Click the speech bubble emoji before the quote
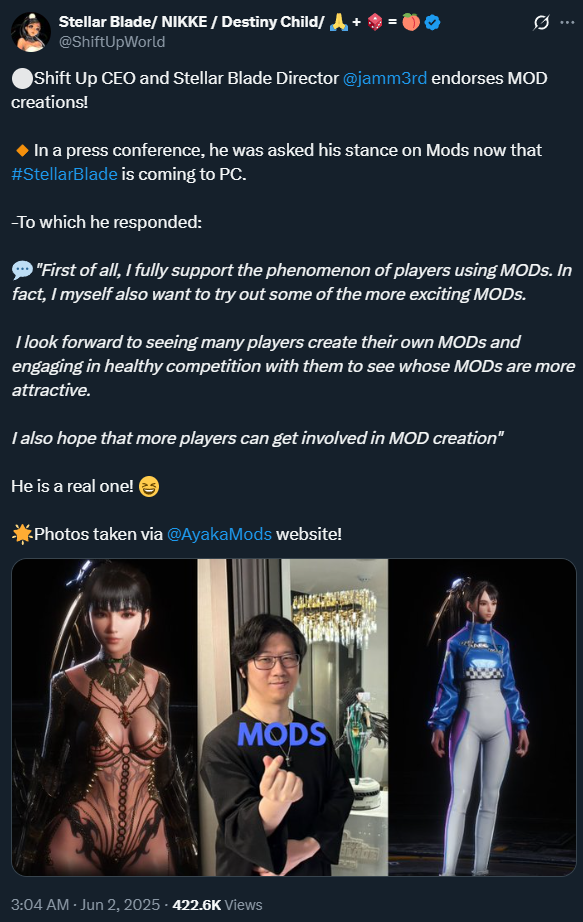The image size is (583, 922). click(22, 270)
